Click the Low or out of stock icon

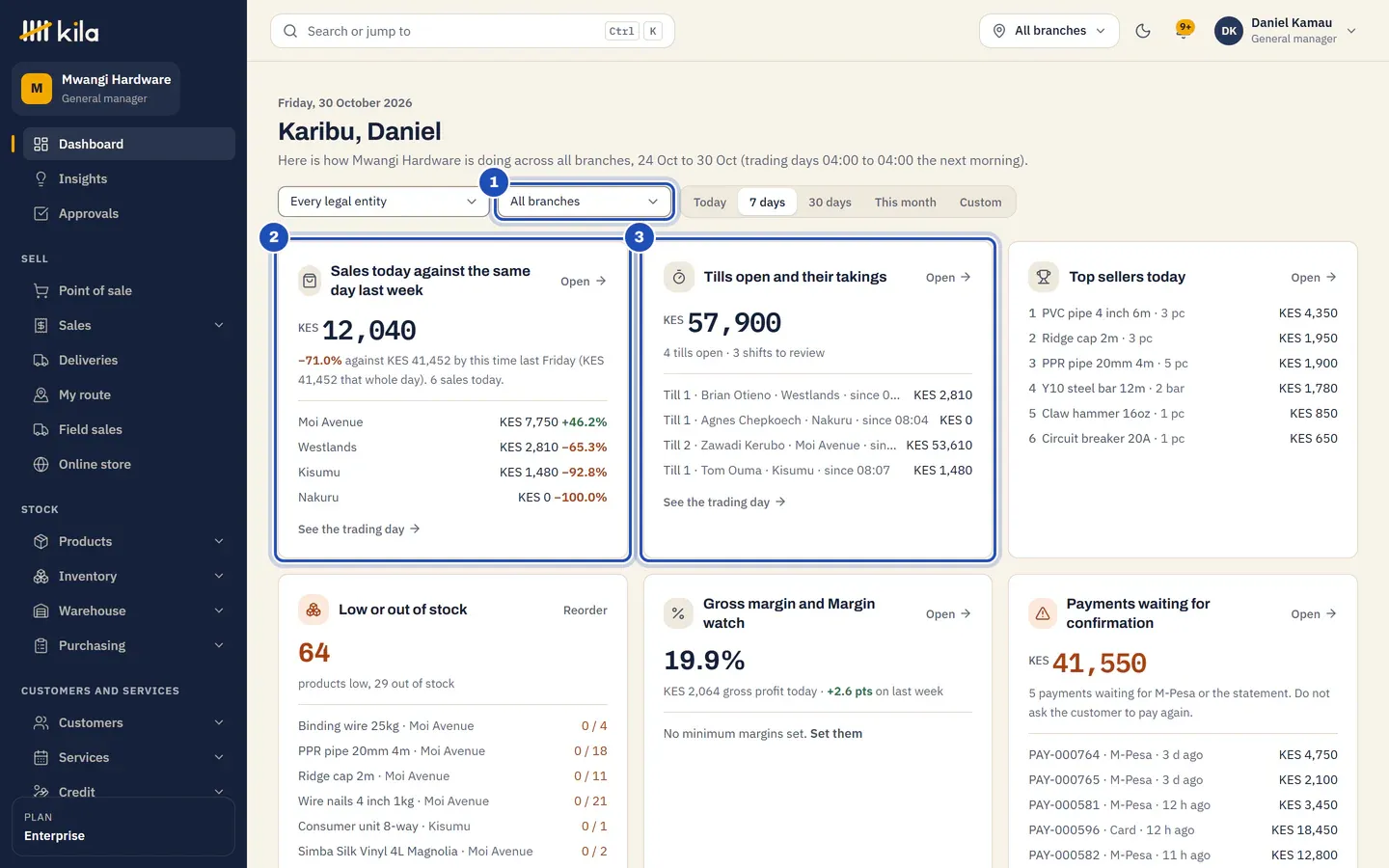(x=313, y=610)
